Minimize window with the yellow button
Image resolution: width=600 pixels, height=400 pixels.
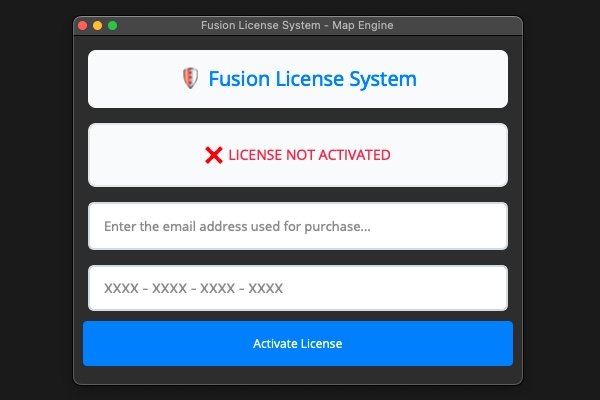(98, 26)
